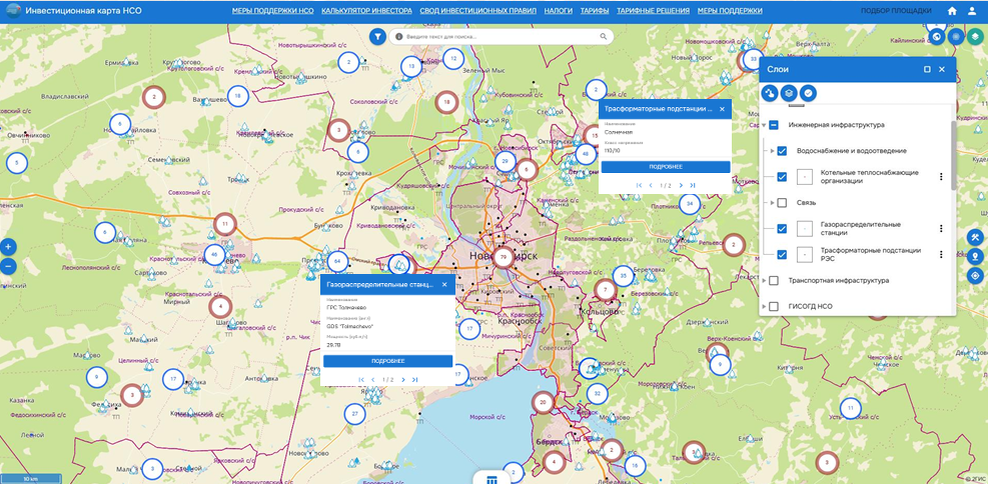
Task: Click the red cluster marker 20
Action: [543, 402]
